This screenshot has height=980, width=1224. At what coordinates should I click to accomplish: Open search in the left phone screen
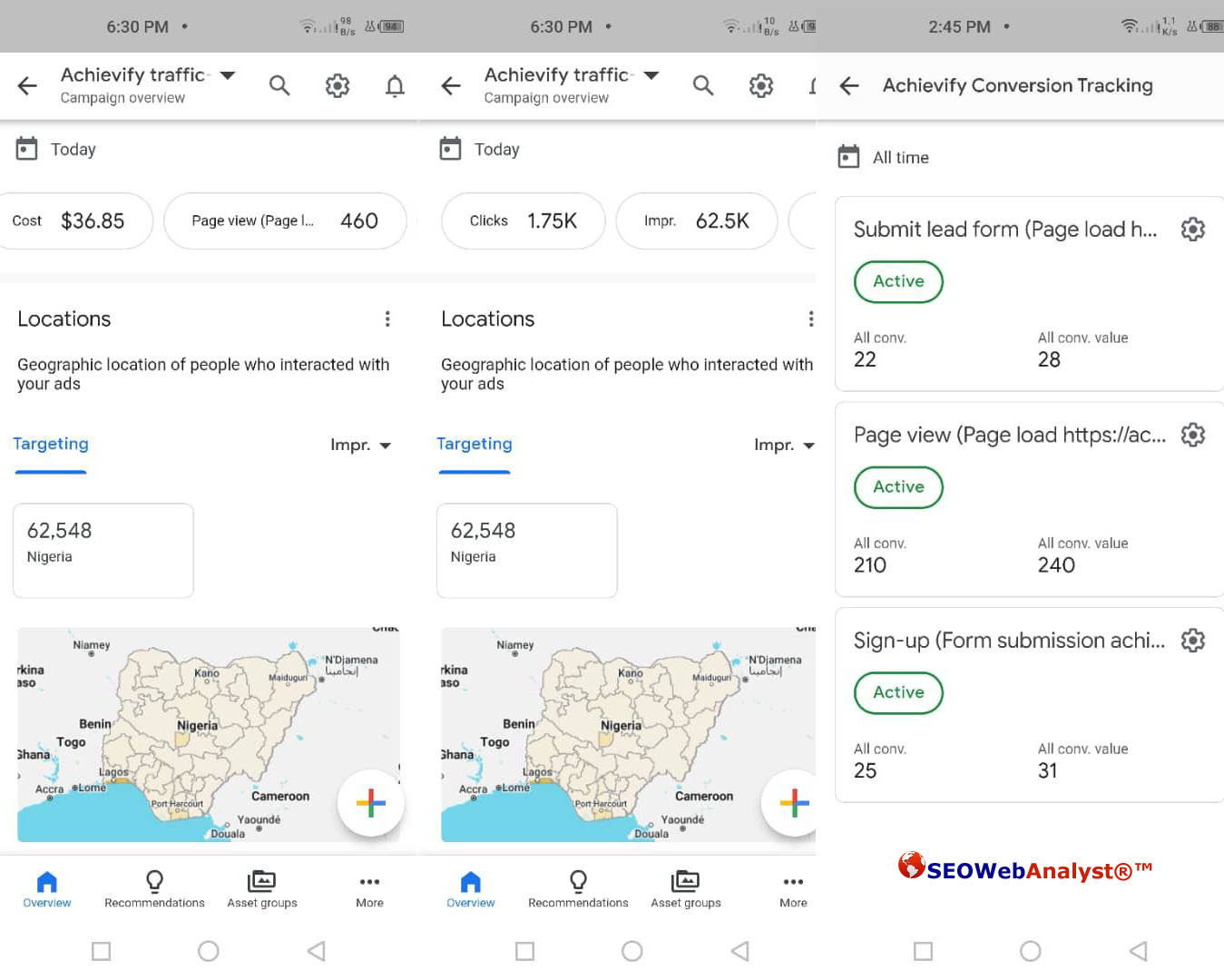coord(279,85)
